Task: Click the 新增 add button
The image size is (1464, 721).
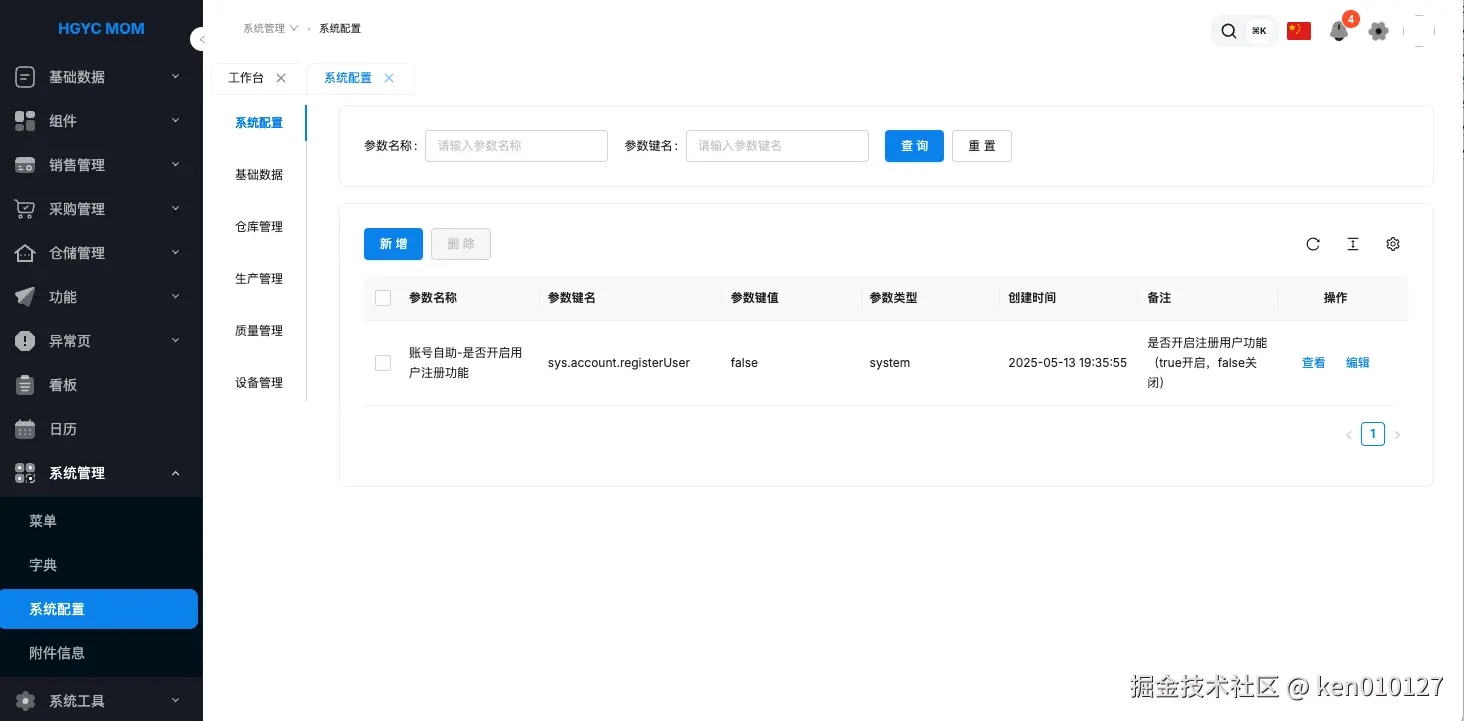Action: [x=393, y=244]
